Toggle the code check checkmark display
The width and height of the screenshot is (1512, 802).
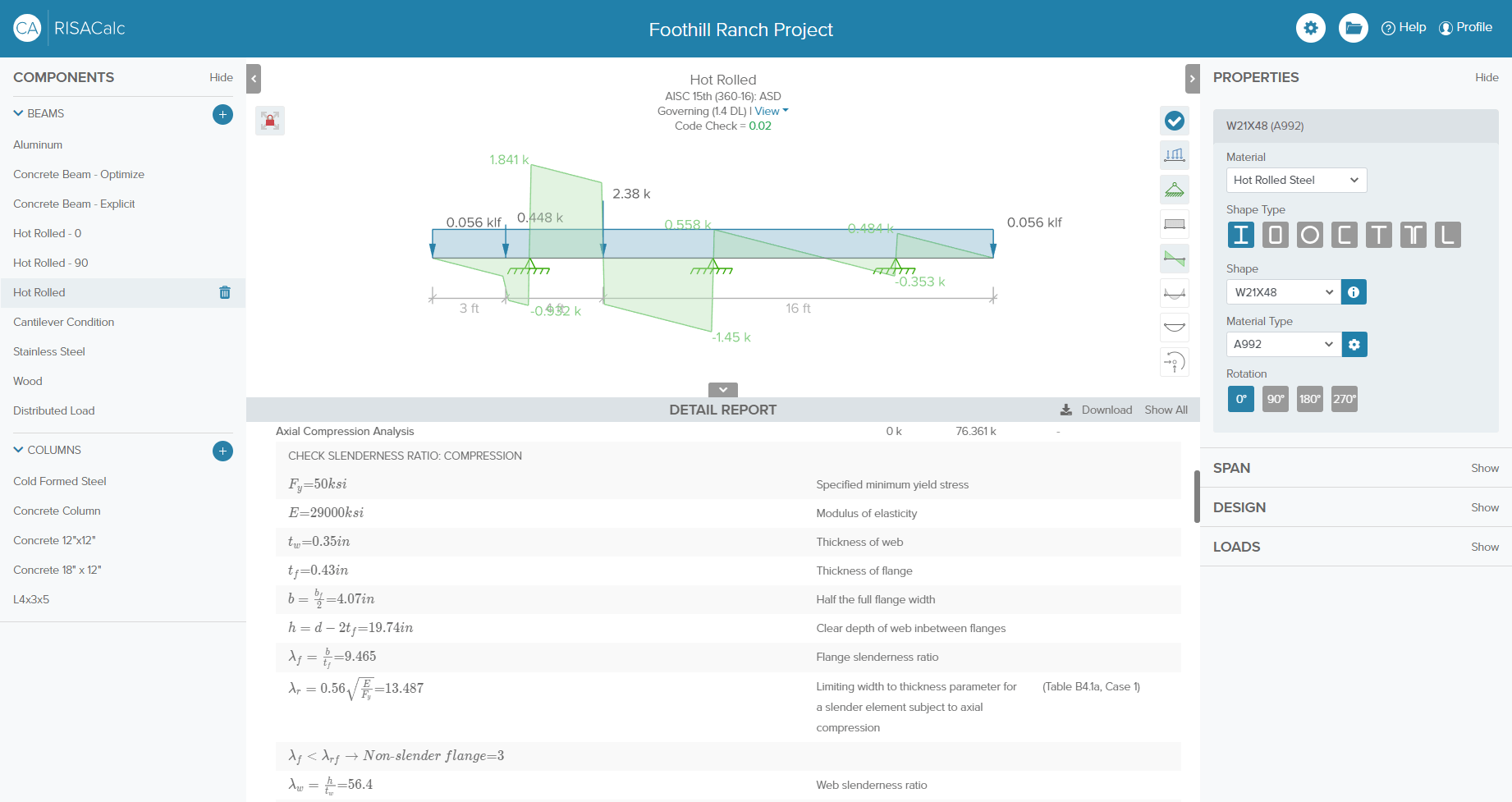click(x=1175, y=121)
